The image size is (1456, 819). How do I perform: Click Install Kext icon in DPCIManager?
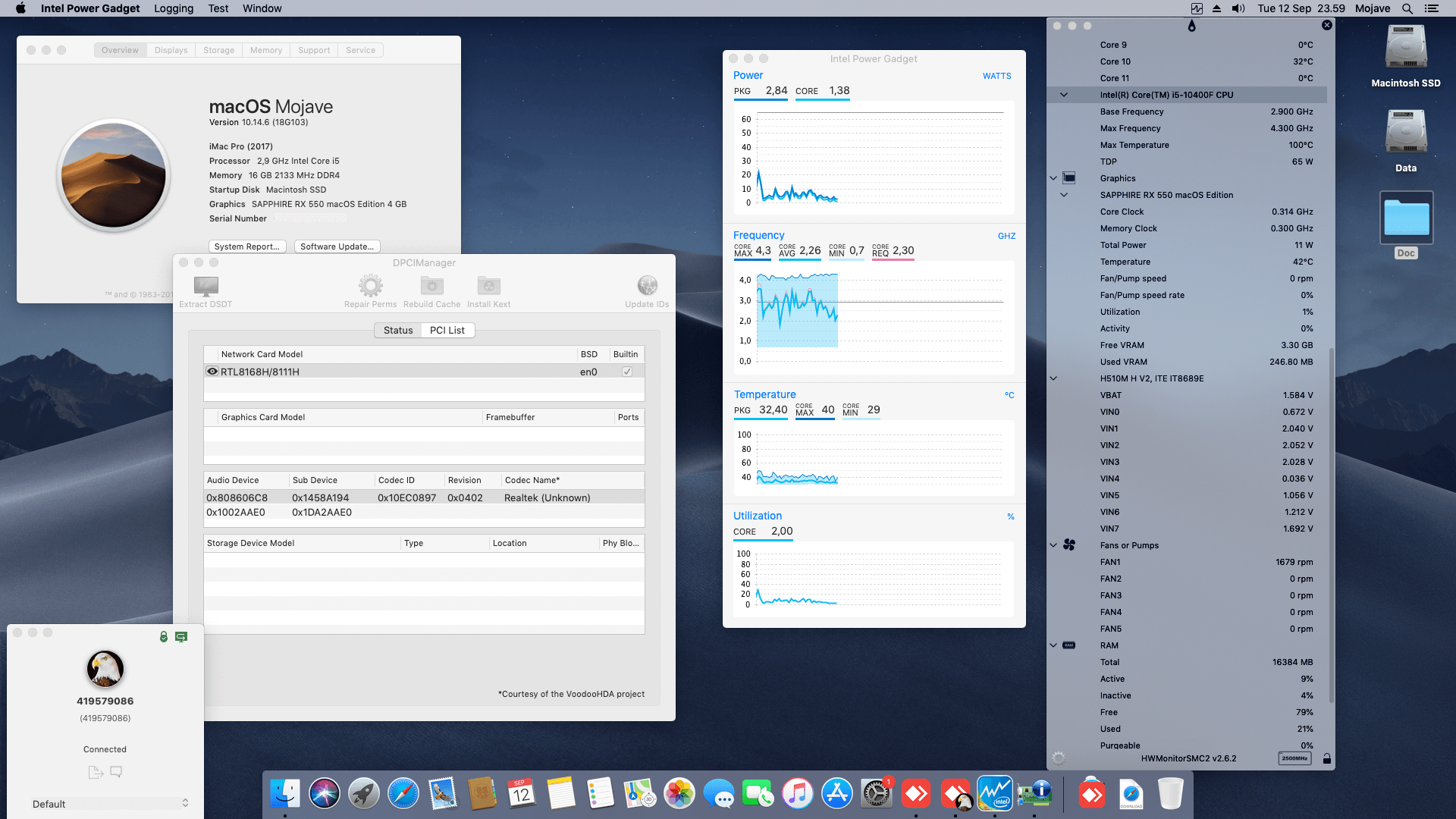tap(489, 286)
